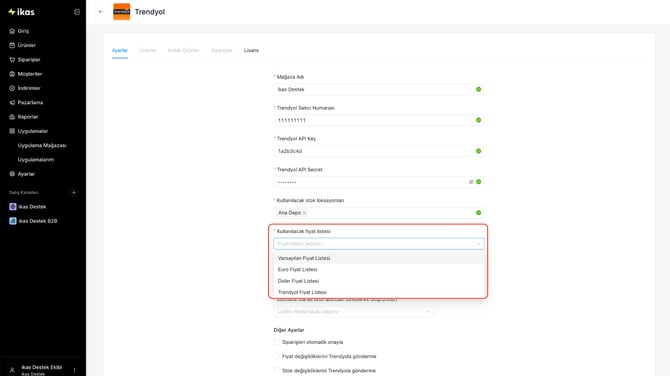The image size is (670, 376).
Task: Go to Uygulama Mağazası link
Action: [x=42, y=146]
